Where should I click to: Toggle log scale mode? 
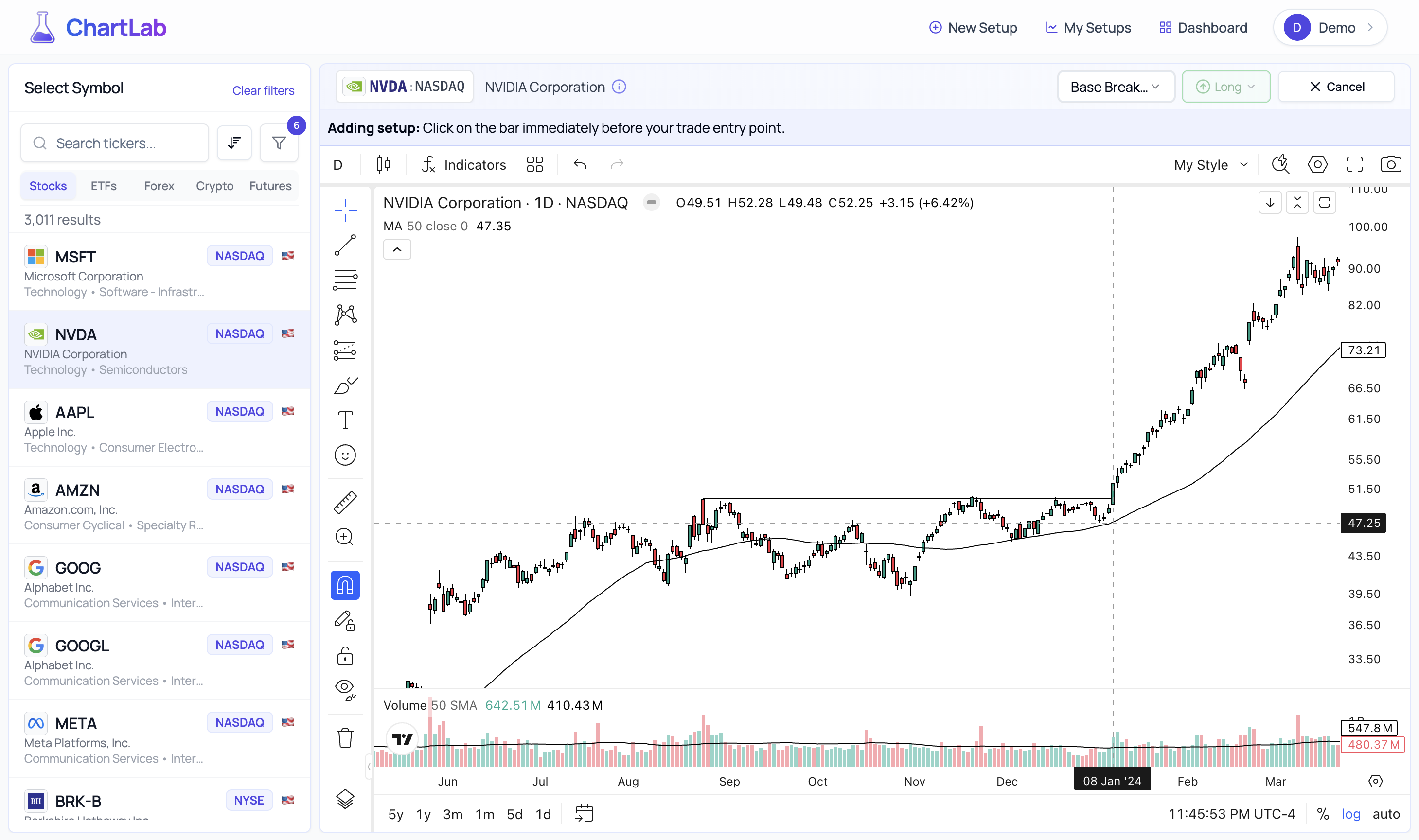pyautogui.click(x=1351, y=814)
